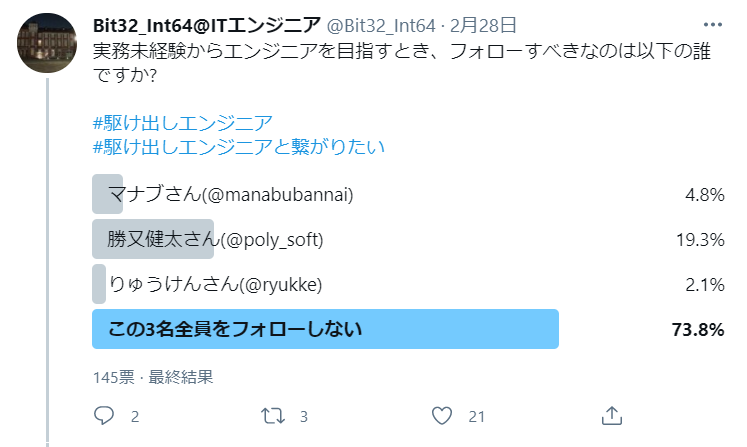Like the tweet with heart icon

442,416
